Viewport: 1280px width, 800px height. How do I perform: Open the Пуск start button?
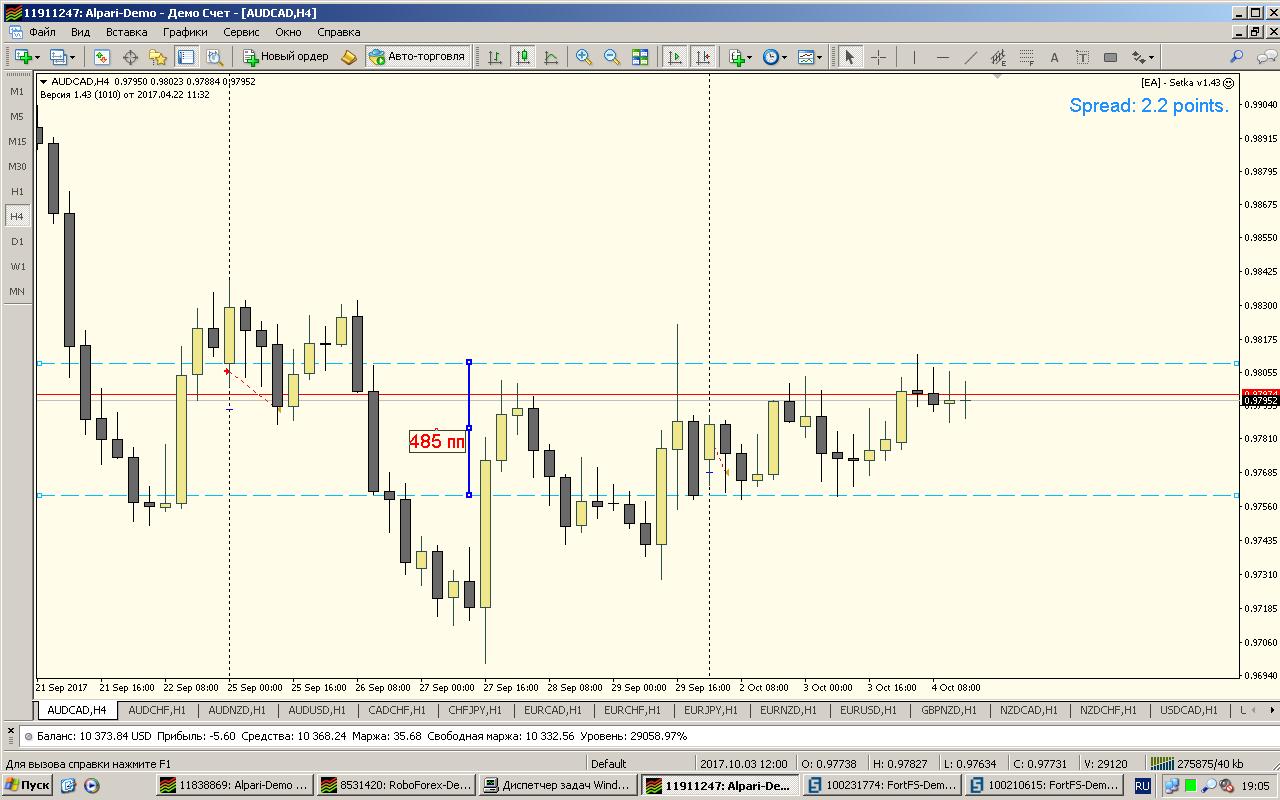(x=28, y=785)
